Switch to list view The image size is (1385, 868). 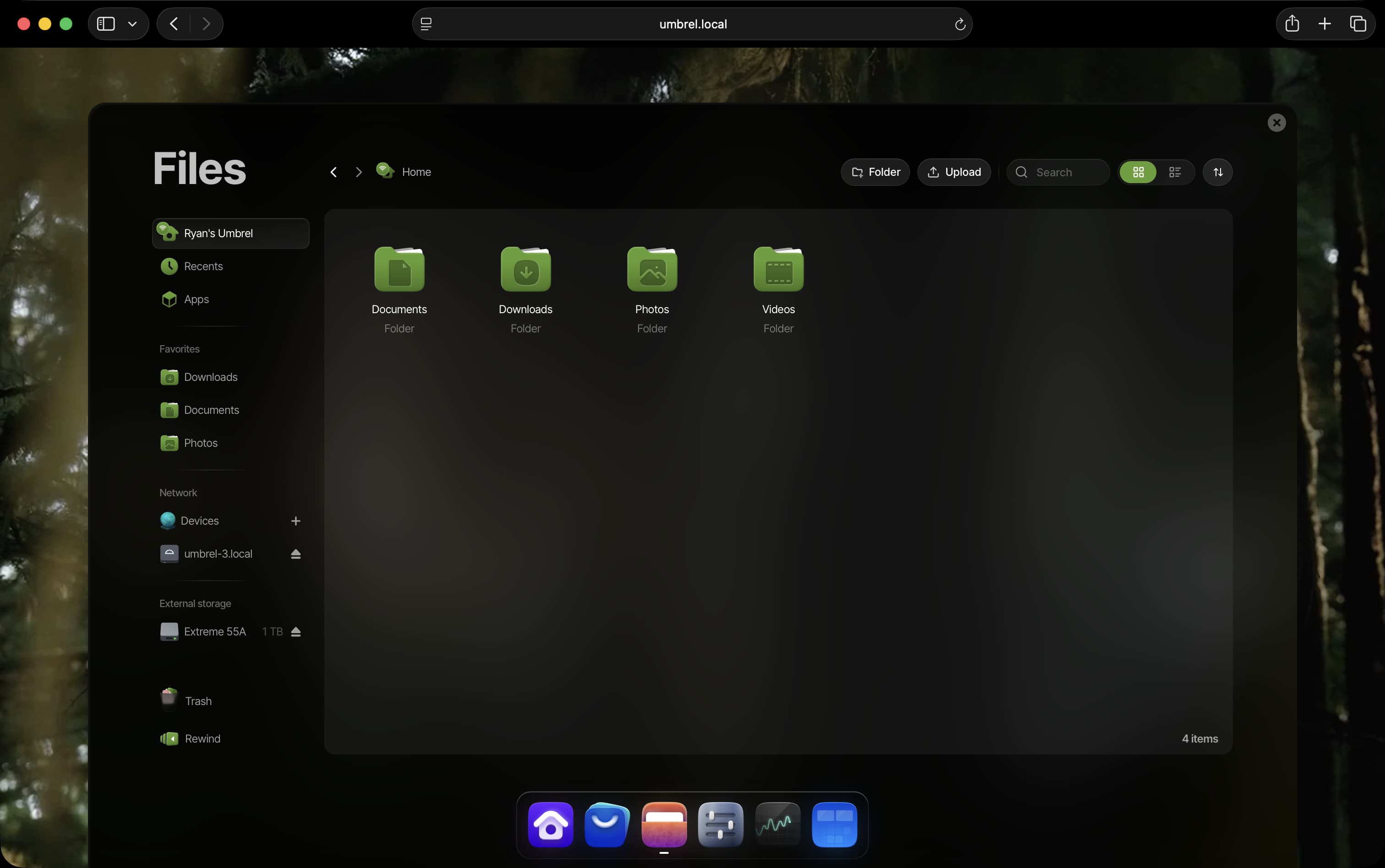[1175, 172]
